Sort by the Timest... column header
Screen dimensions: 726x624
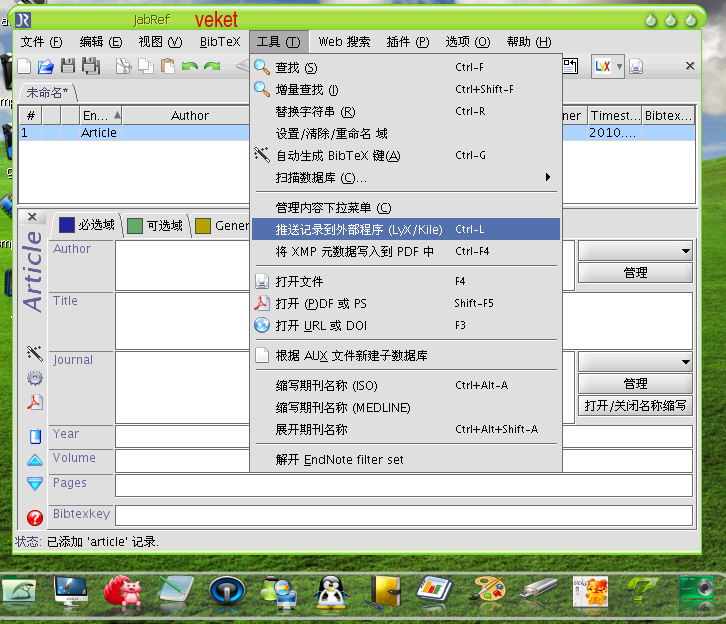click(615, 115)
